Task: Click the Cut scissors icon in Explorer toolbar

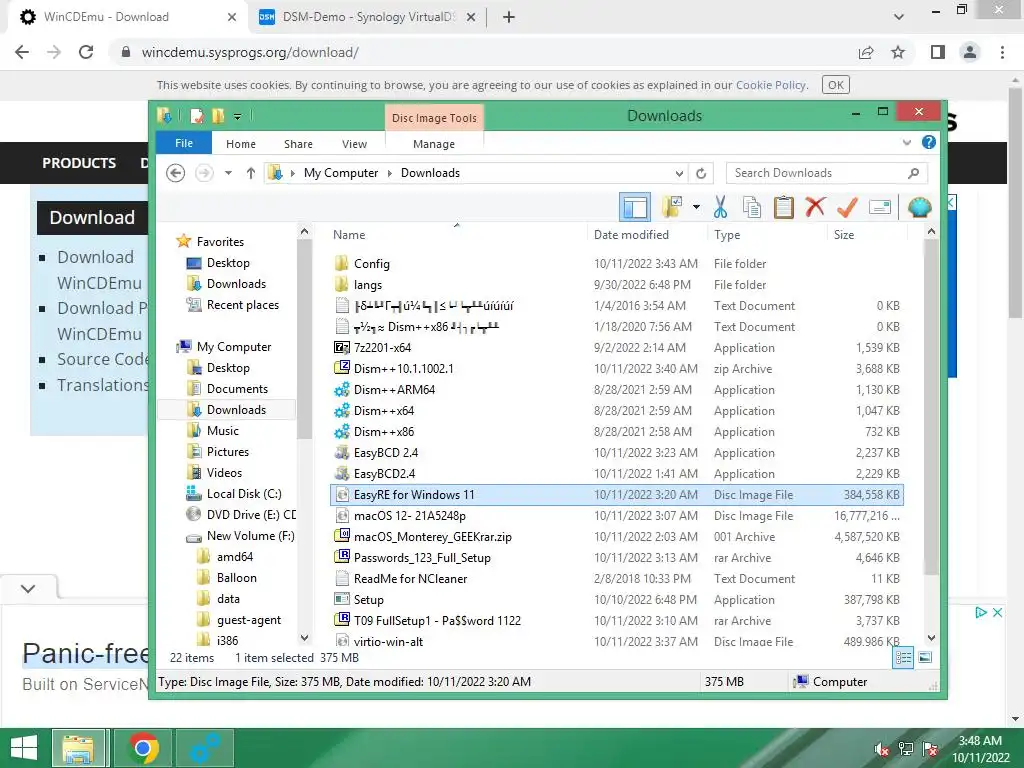Action: [x=720, y=207]
